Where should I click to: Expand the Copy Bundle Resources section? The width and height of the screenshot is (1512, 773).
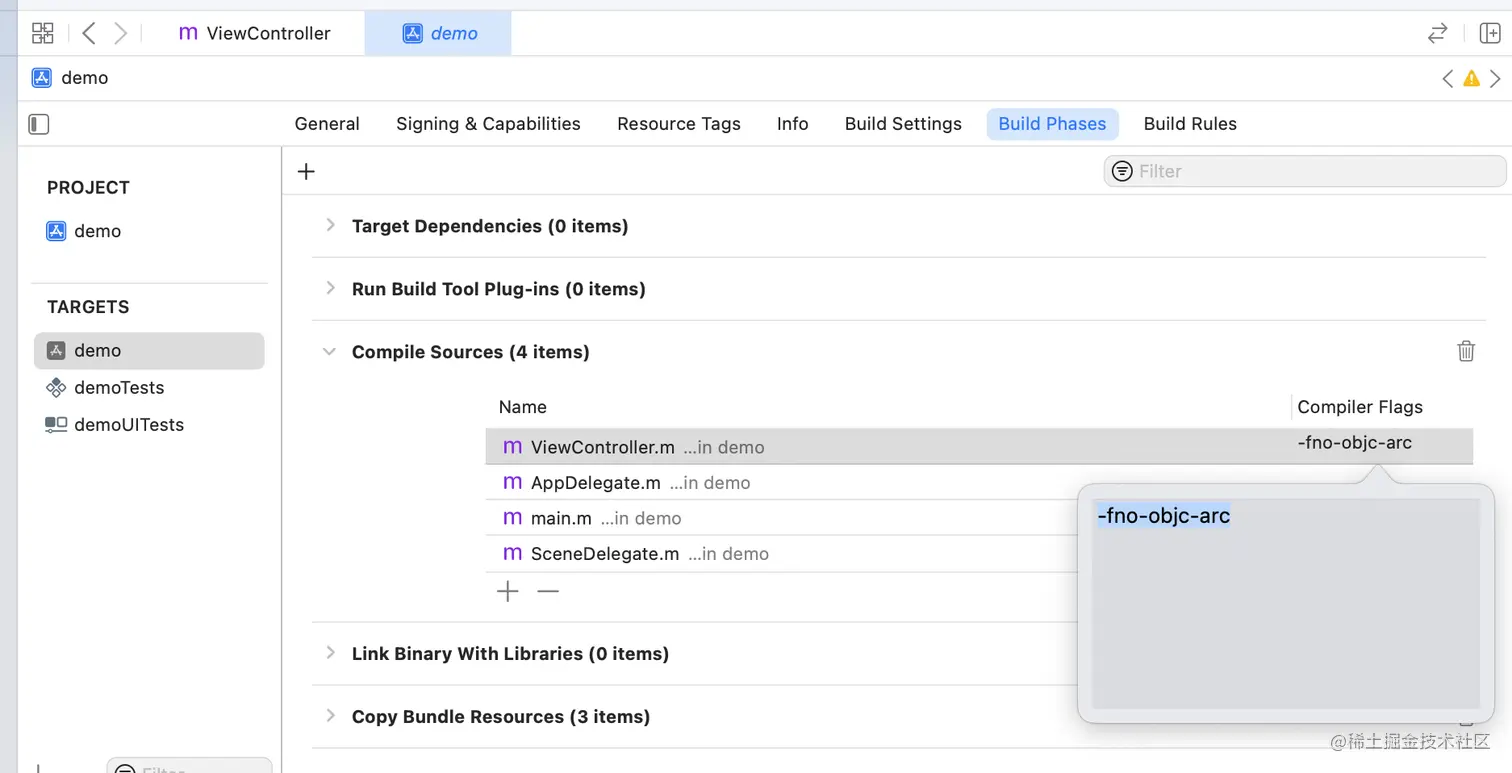click(x=330, y=716)
